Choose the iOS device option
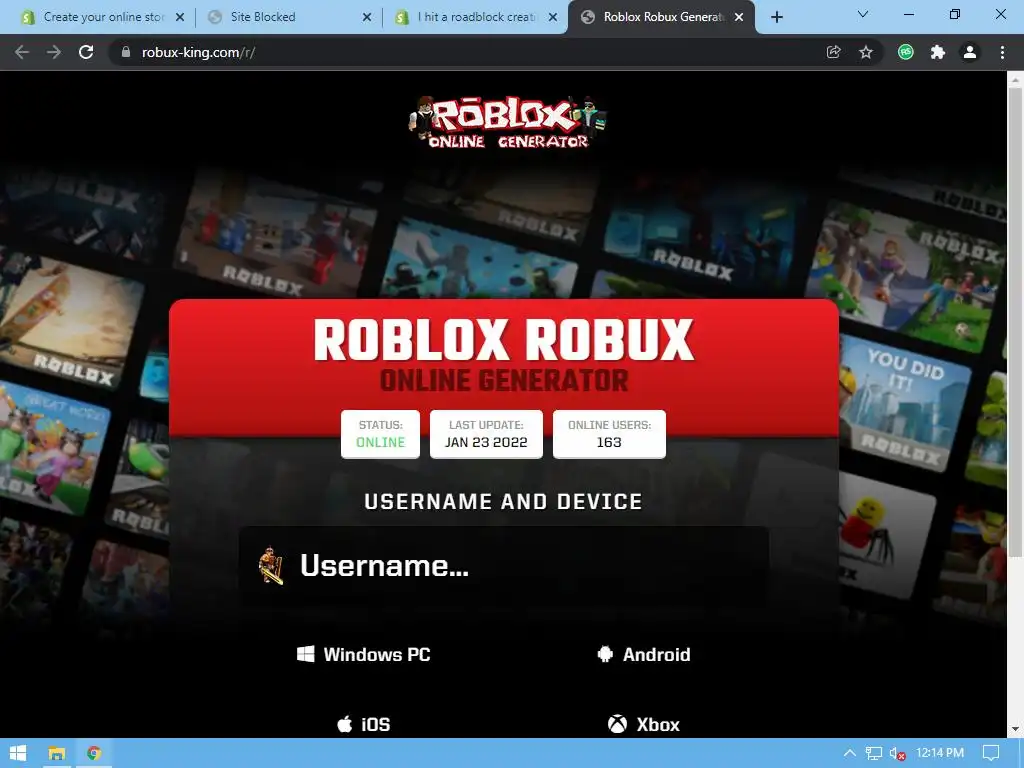This screenshot has height=768, width=1024. (364, 724)
